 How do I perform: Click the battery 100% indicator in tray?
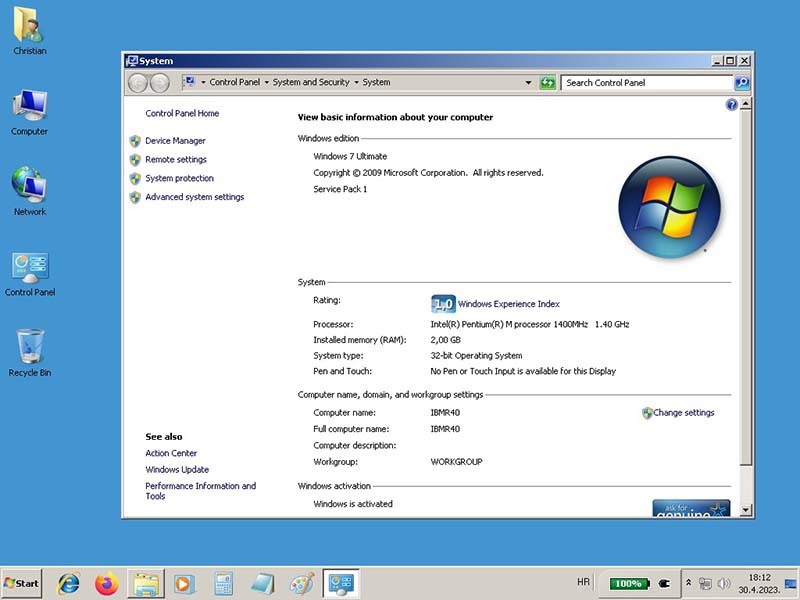(629, 583)
